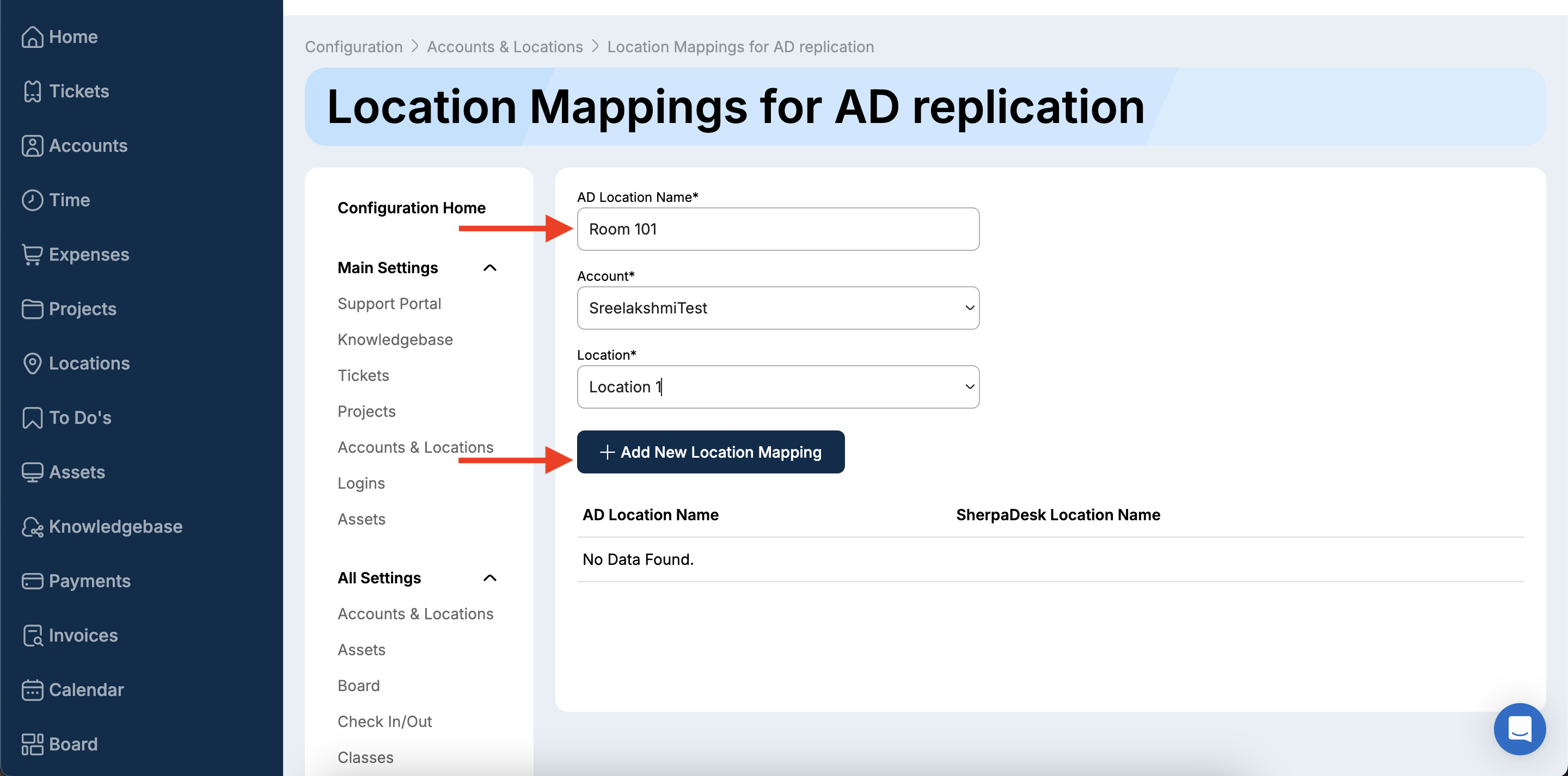The image size is (1568, 776).
Task: Open Tickets via its sidebar icon
Action: point(32,91)
